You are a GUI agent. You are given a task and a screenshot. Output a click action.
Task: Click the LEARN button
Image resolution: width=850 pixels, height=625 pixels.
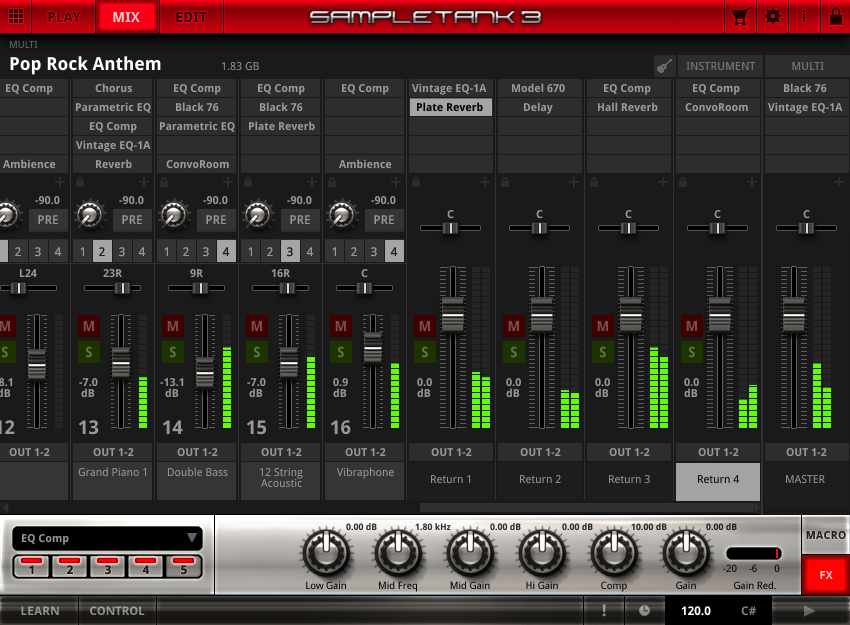coord(40,611)
